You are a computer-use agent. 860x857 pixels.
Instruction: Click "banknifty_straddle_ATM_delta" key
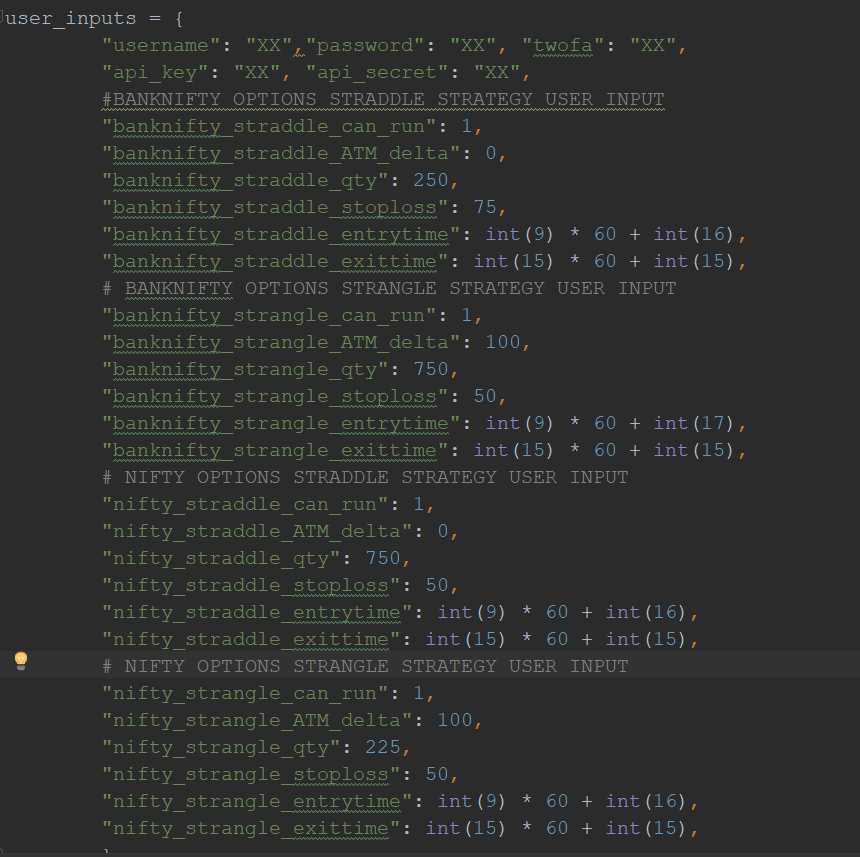pos(281,153)
